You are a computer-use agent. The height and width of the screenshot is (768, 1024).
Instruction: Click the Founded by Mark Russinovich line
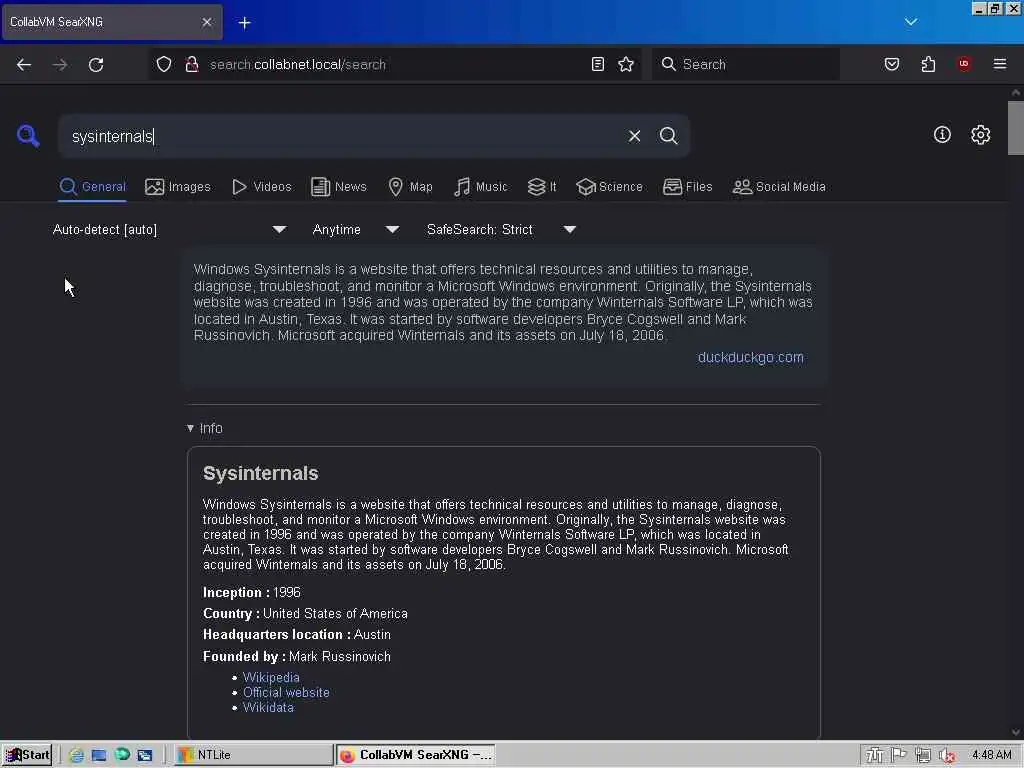pyautogui.click(x=296, y=656)
